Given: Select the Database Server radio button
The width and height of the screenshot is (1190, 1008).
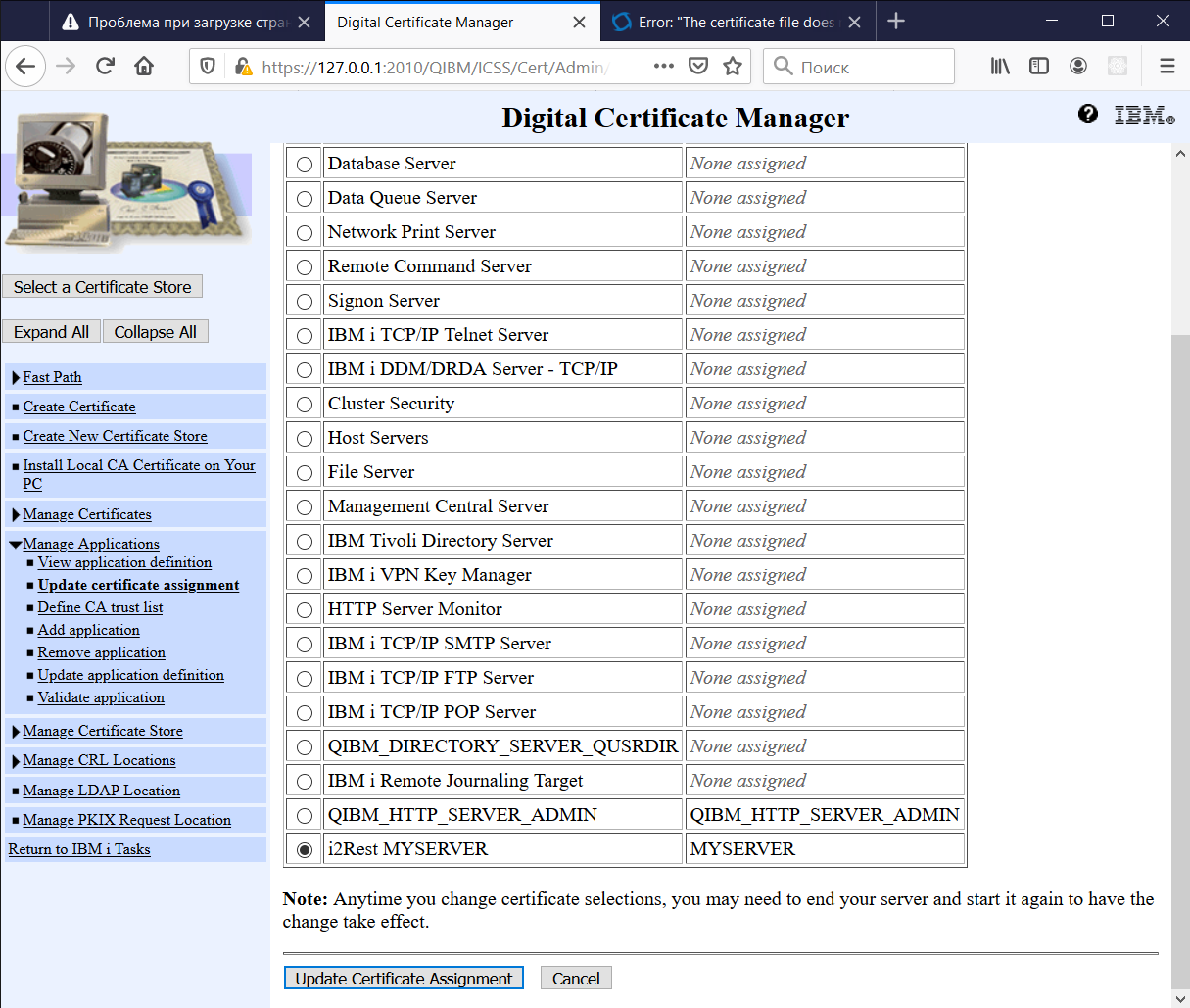Looking at the screenshot, I should [305, 165].
